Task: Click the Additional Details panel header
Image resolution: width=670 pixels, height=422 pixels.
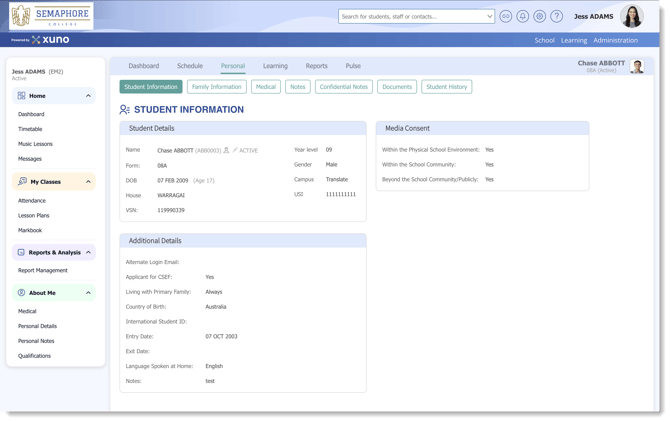Action: (243, 241)
